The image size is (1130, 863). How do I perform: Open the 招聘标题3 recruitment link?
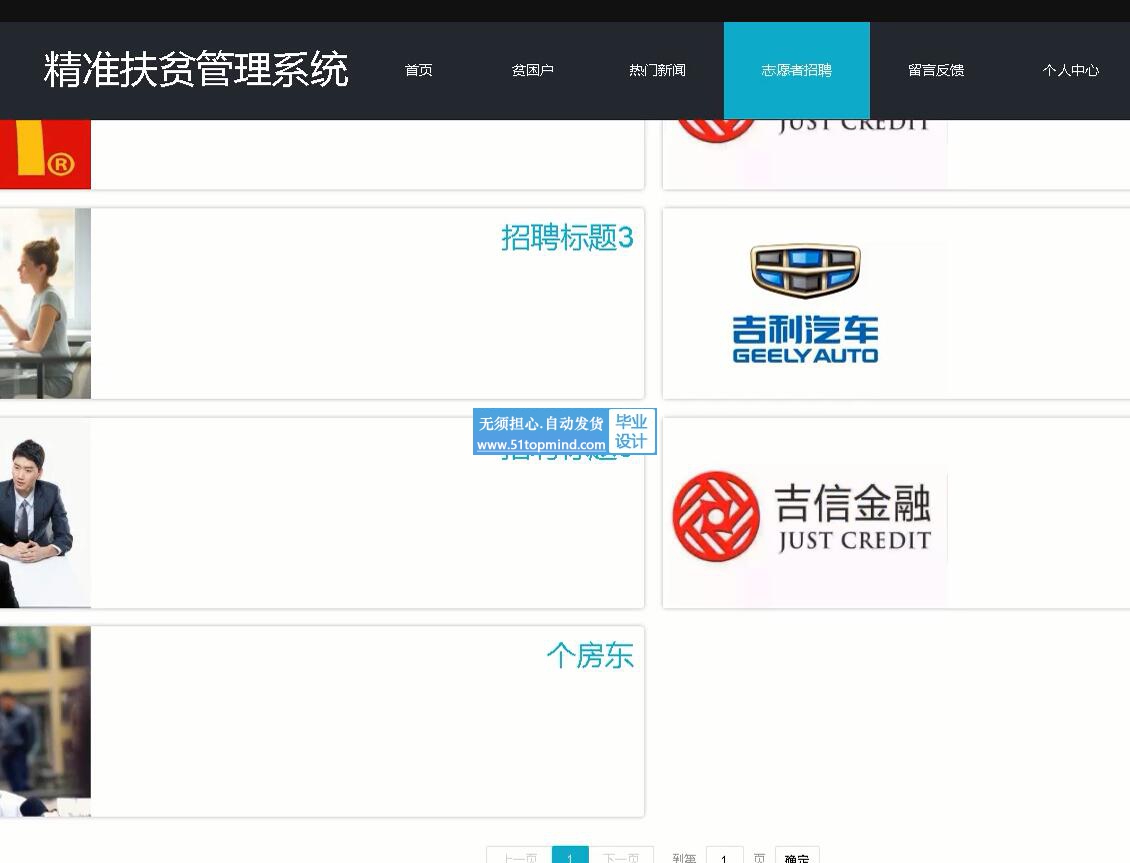click(x=567, y=237)
